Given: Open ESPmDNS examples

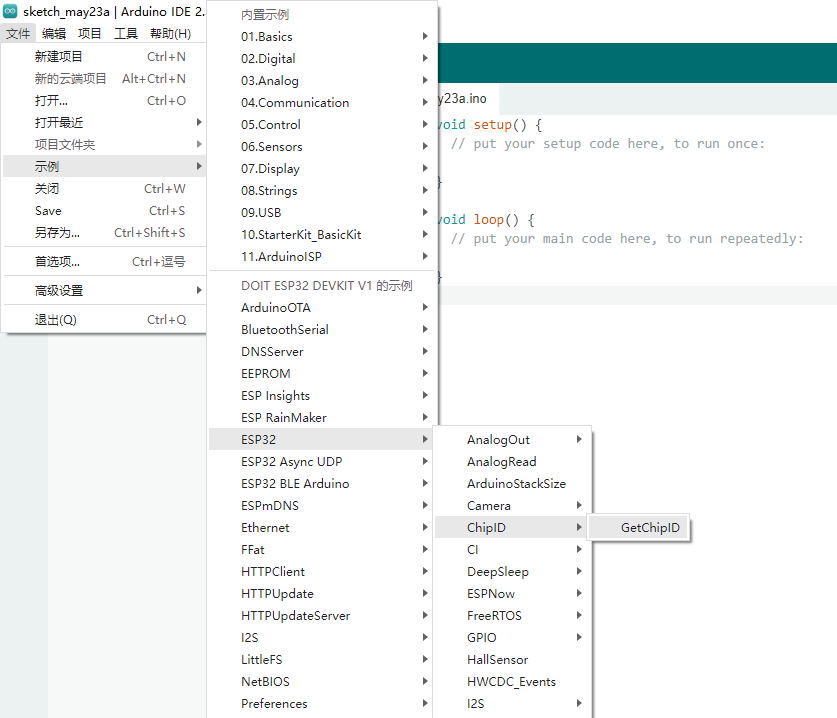Looking at the screenshot, I should [x=322, y=506].
